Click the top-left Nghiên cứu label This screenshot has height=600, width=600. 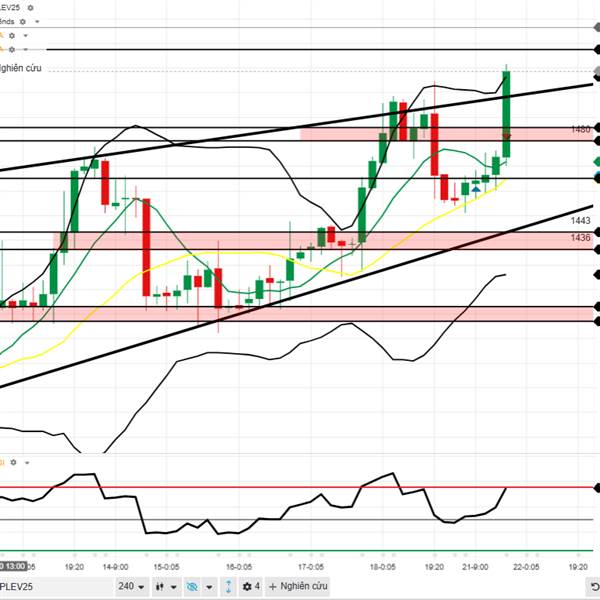click(20, 68)
